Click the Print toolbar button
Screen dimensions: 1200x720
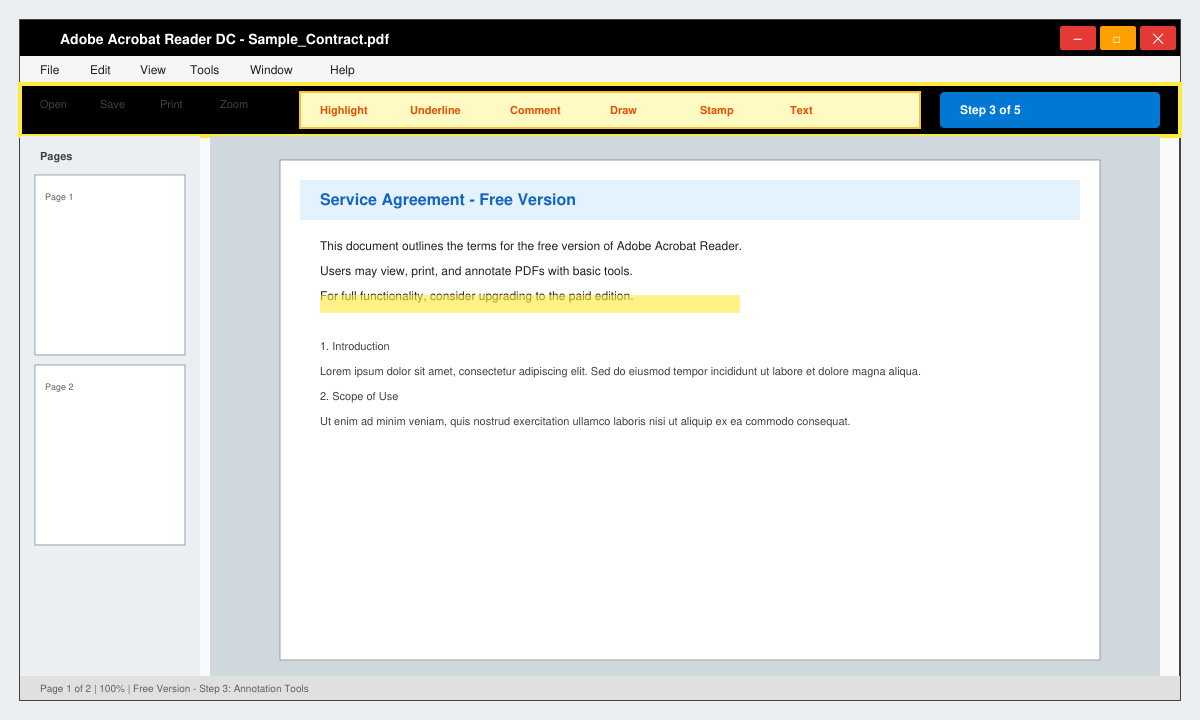point(171,104)
